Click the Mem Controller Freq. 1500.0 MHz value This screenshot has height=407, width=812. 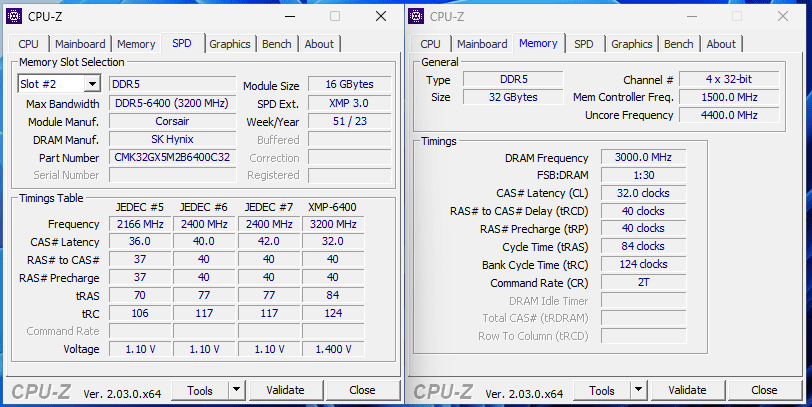[x=729, y=97]
